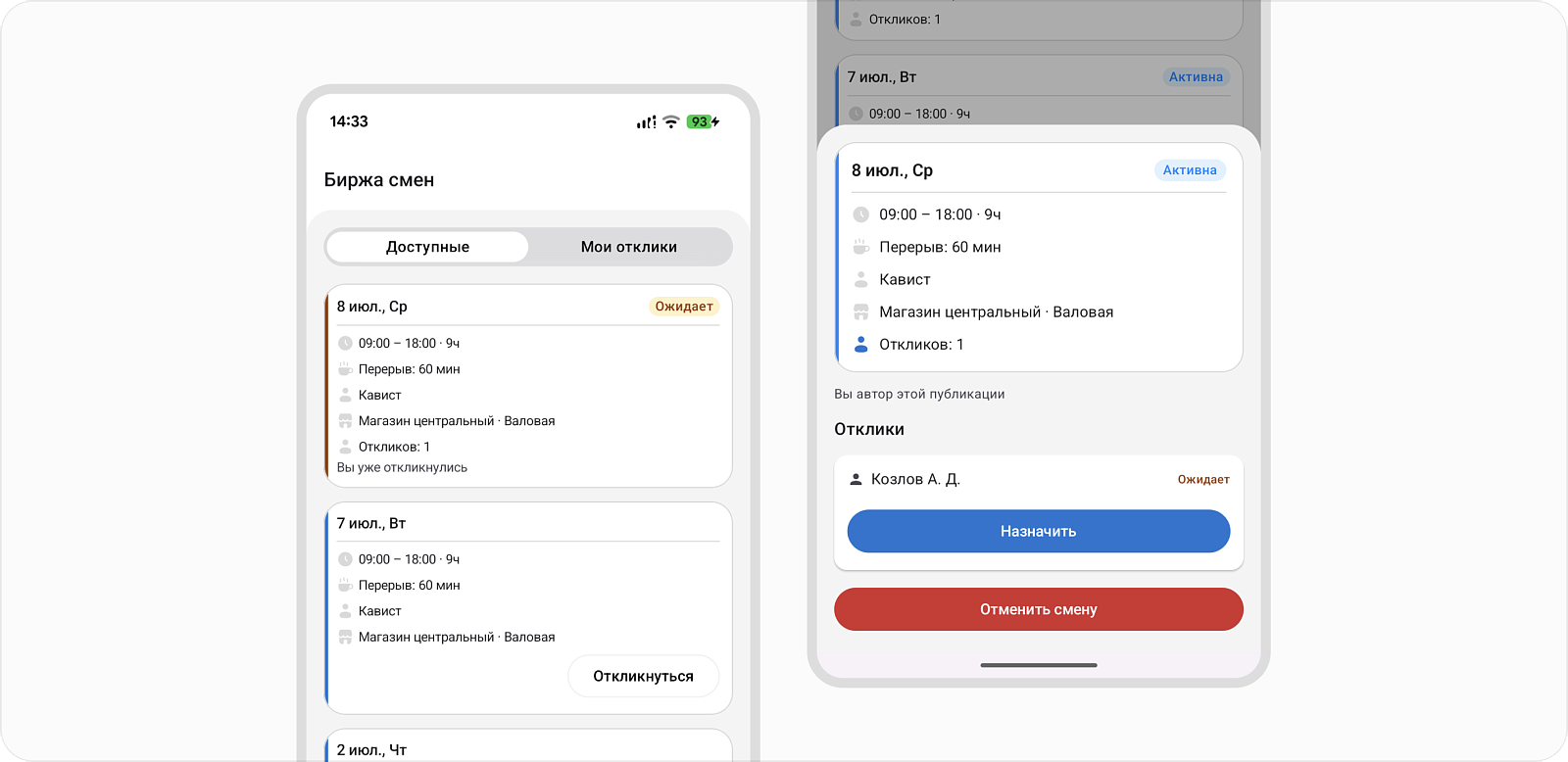Tap Перерыв: 60 мин in the Активна detail sheet
Image resolution: width=1568 pixels, height=762 pixels.
940,247
